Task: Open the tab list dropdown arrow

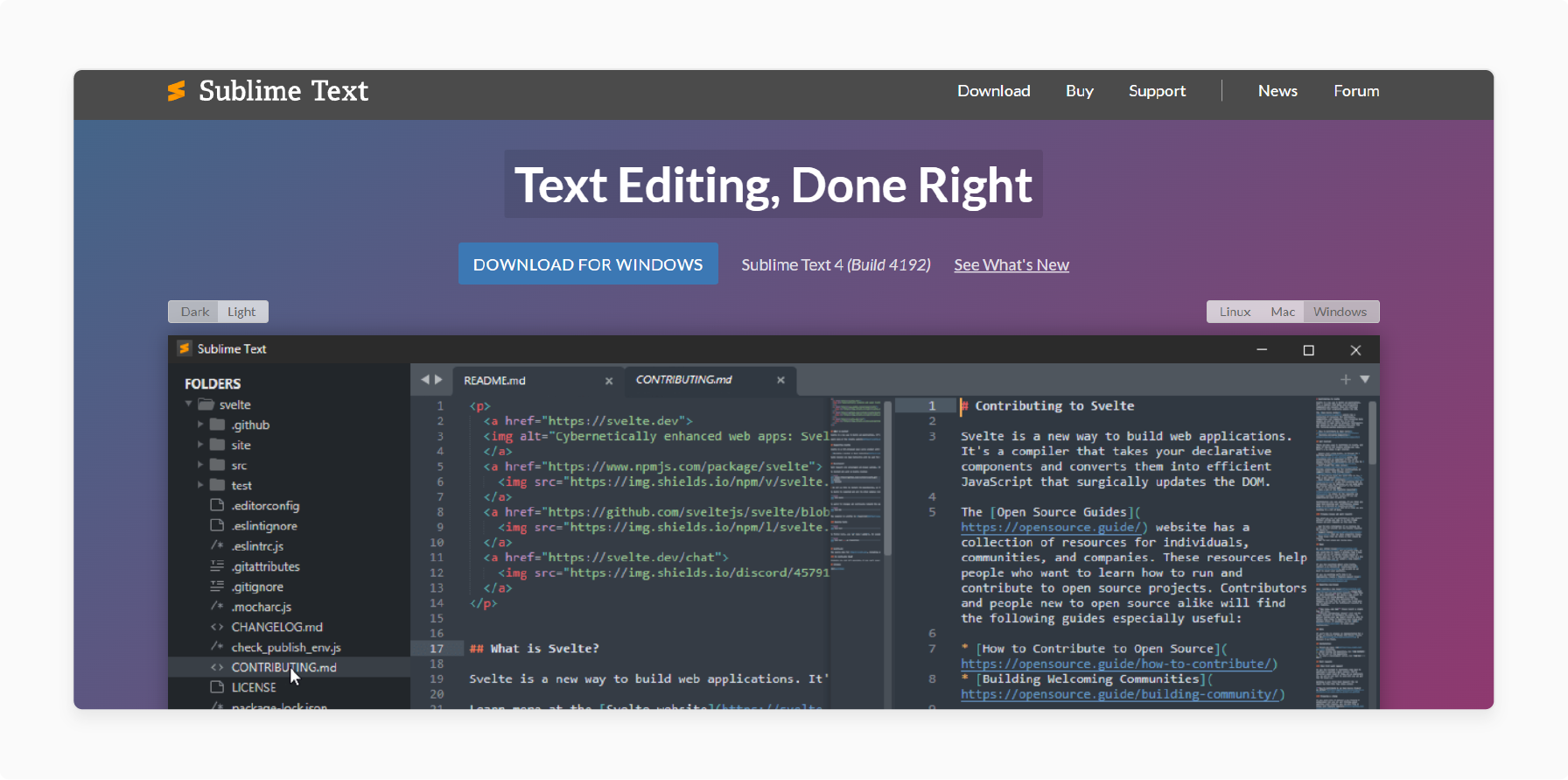Action: pyautogui.click(x=1365, y=379)
